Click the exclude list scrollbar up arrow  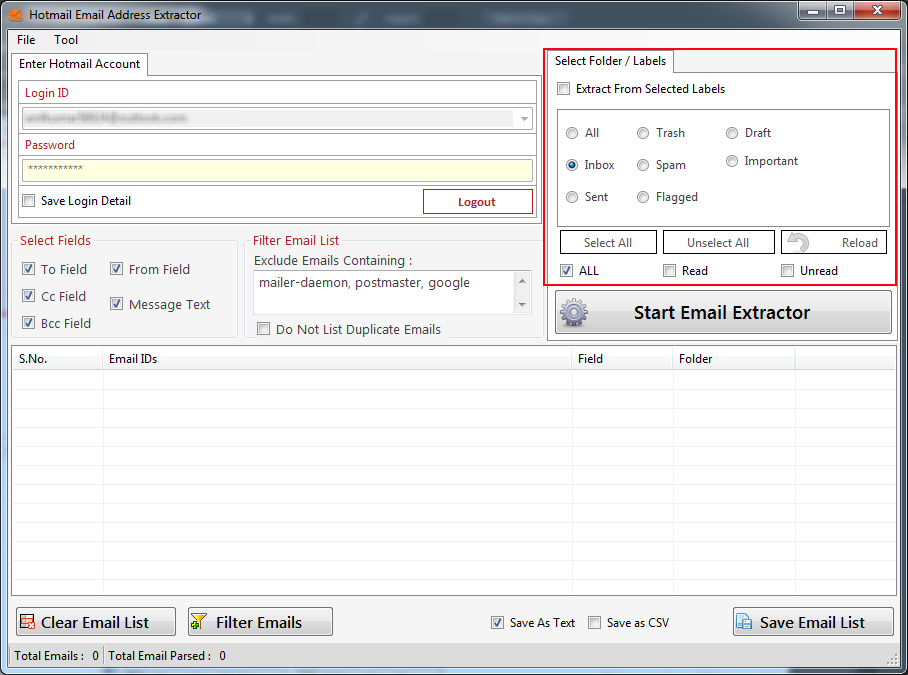[522, 281]
